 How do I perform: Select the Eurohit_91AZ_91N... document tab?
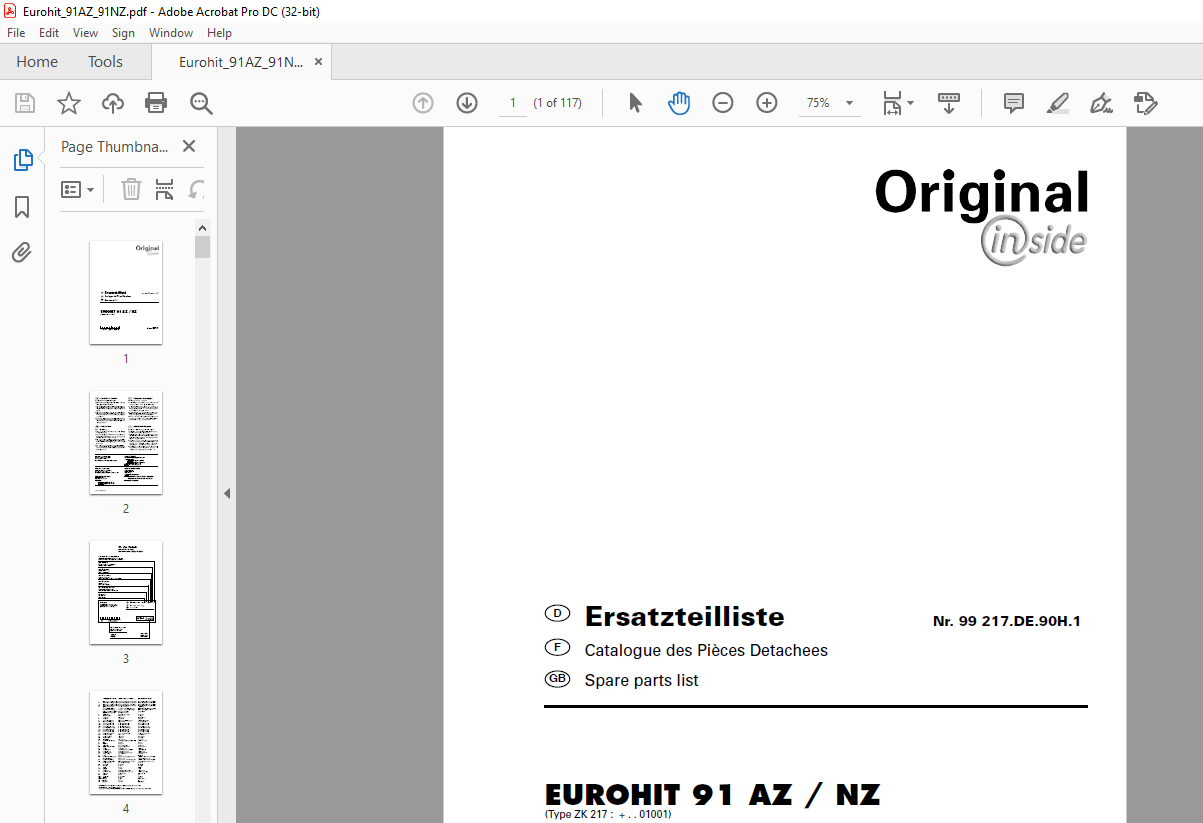coord(240,62)
